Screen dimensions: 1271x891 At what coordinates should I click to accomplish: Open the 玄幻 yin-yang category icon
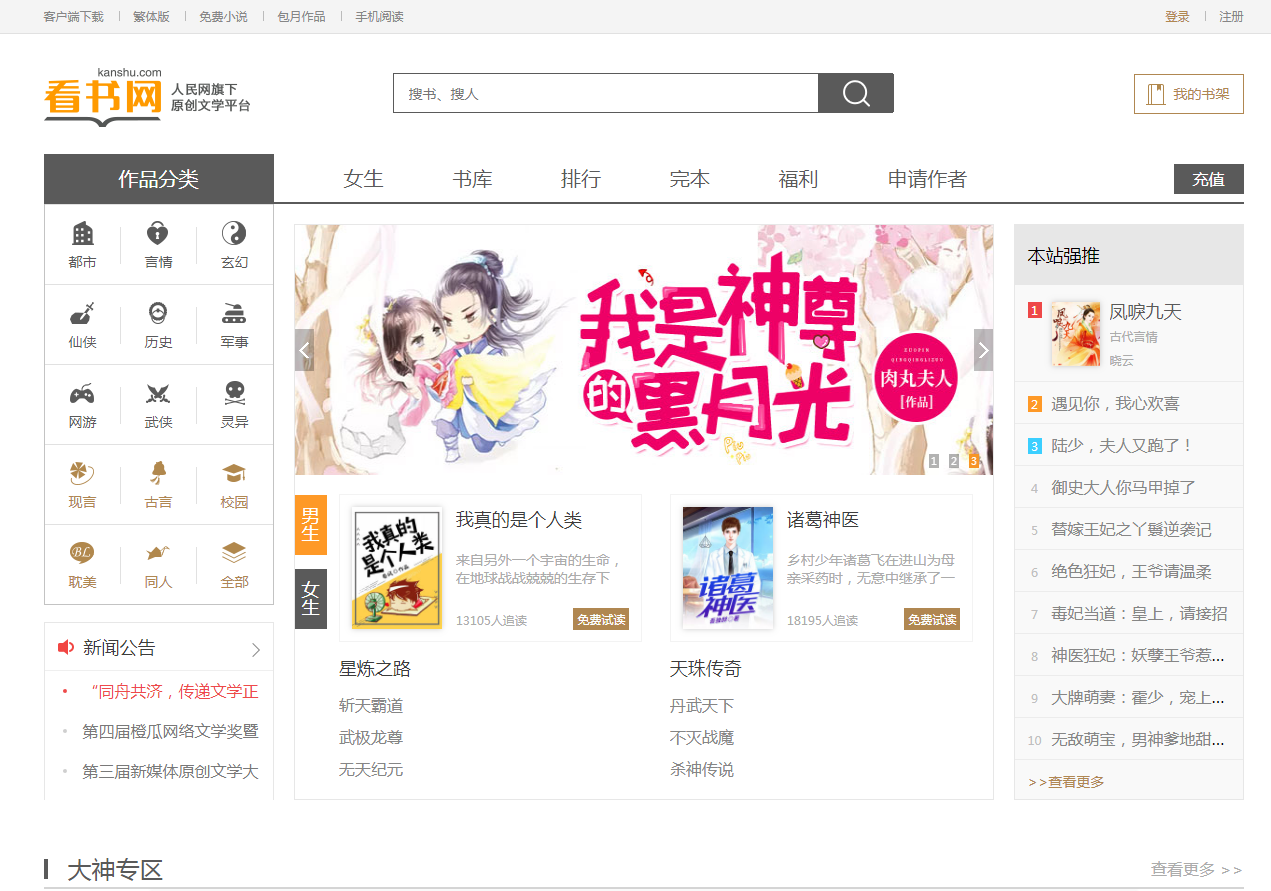tap(234, 235)
